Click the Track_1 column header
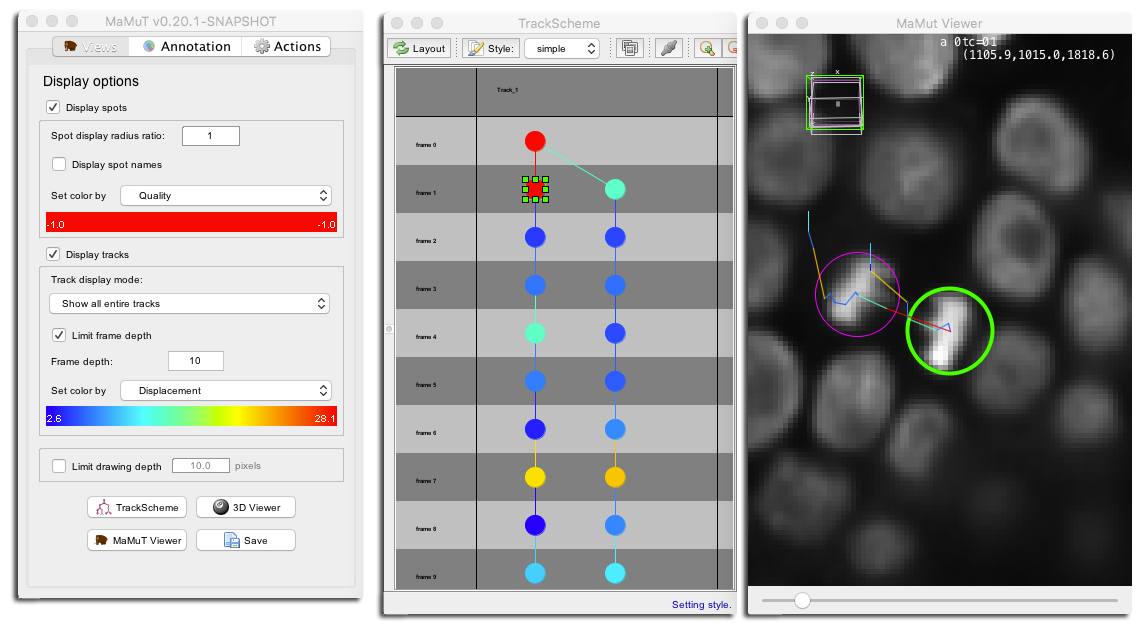The image size is (1146, 630). (507, 90)
